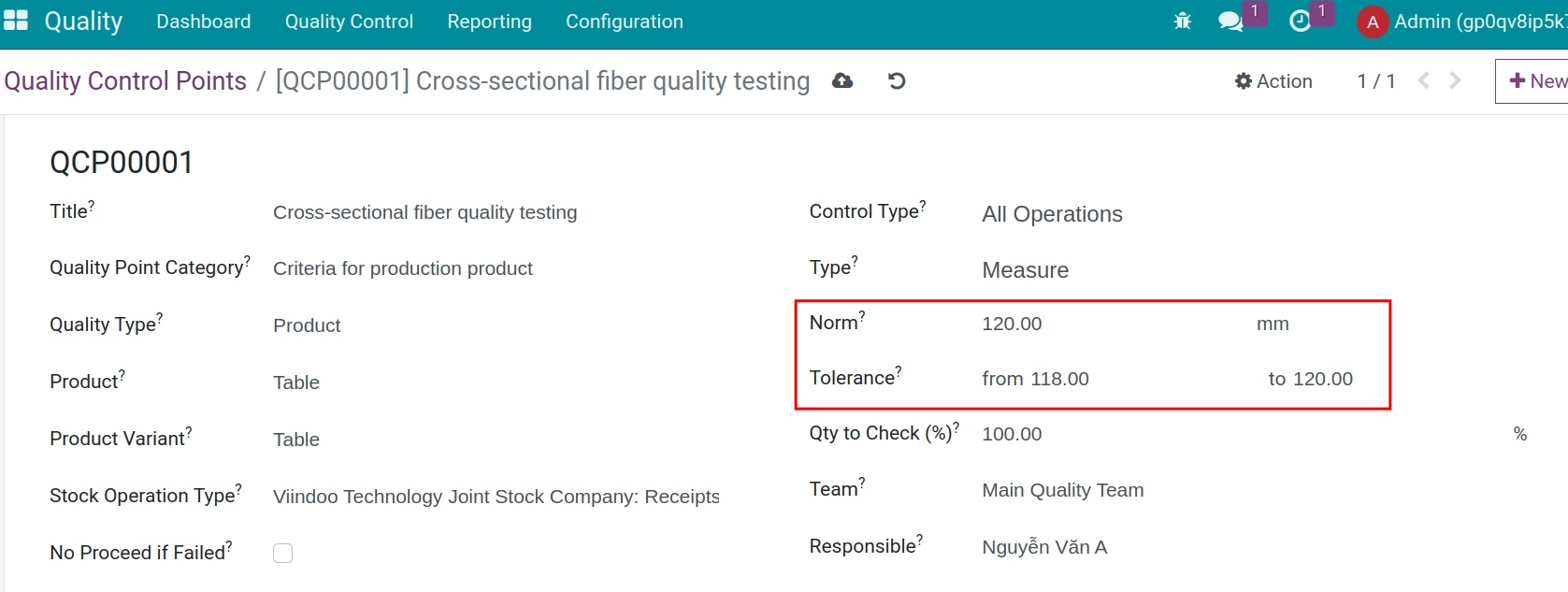
Task: Click the Stock Operation Type label
Action: click(142, 496)
